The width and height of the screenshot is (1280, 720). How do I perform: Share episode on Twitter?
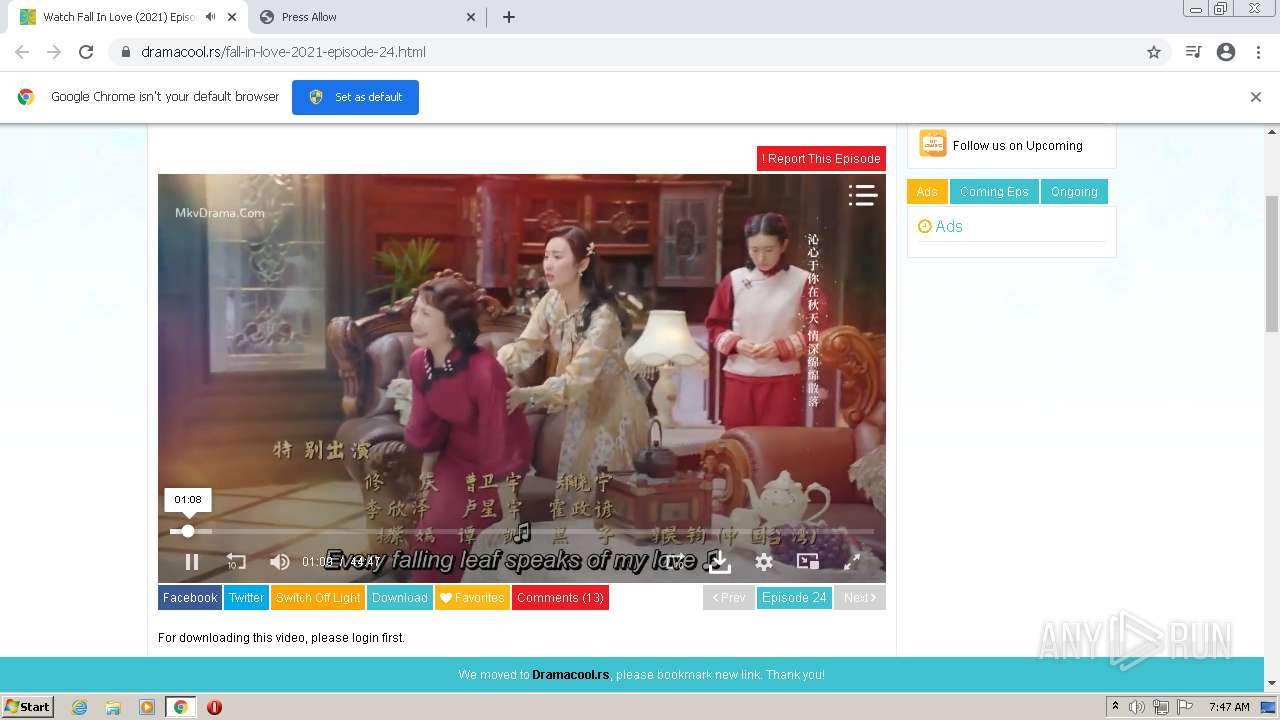coord(246,598)
